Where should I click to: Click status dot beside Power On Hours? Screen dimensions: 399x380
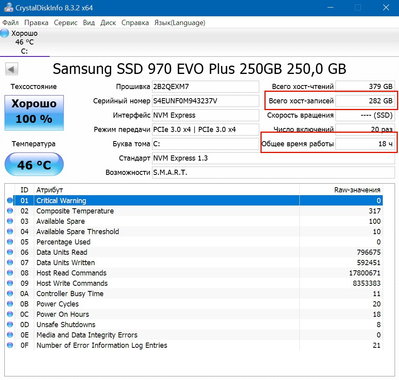tap(10, 314)
